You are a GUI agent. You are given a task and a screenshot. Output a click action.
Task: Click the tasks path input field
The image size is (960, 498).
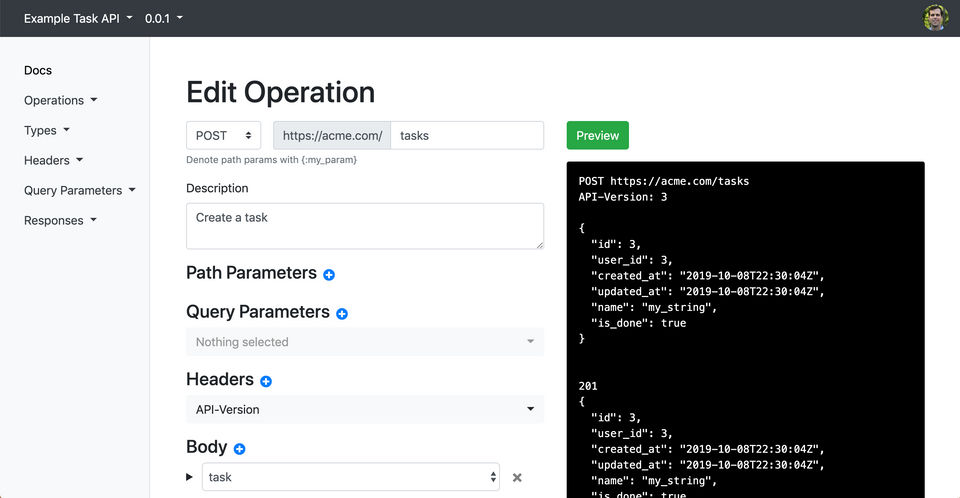point(466,136)
